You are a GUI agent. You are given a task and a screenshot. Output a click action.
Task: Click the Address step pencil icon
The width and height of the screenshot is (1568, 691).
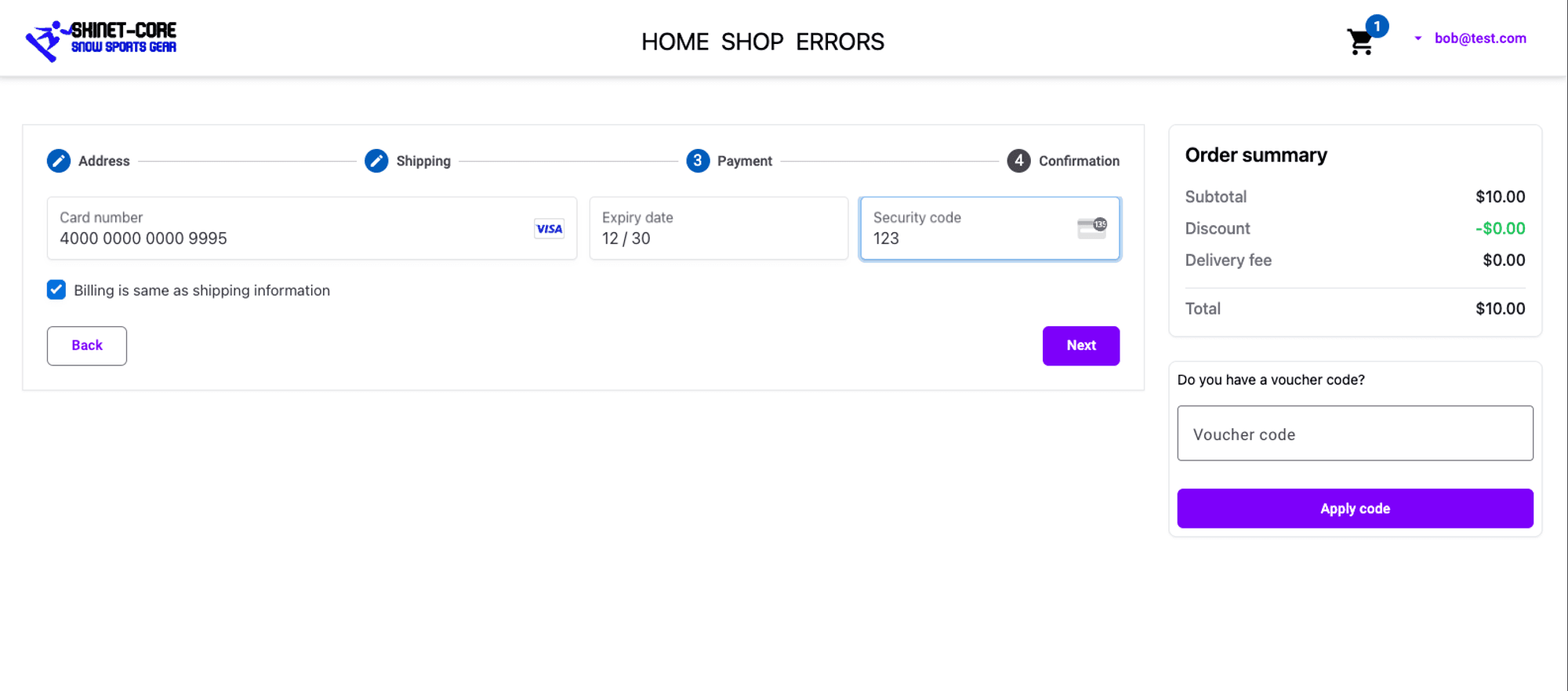59,161
